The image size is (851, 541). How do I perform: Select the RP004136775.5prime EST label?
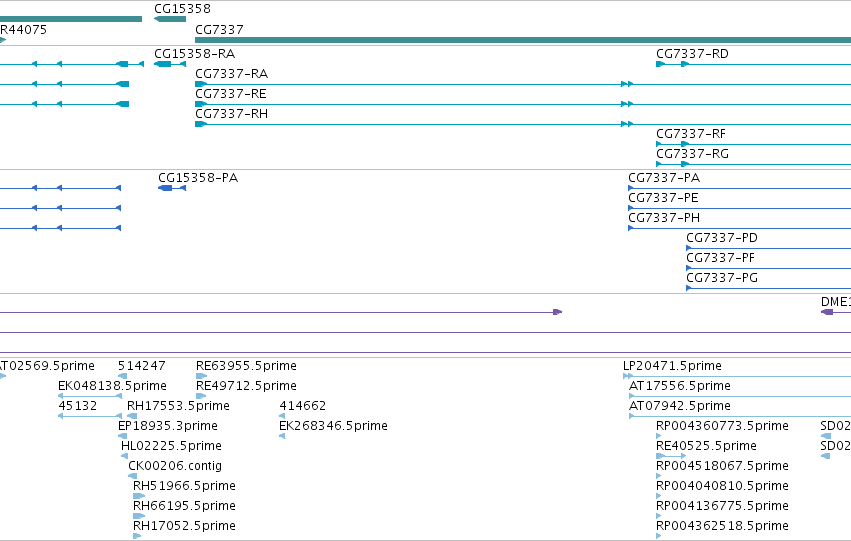click(x=722, y=507)
